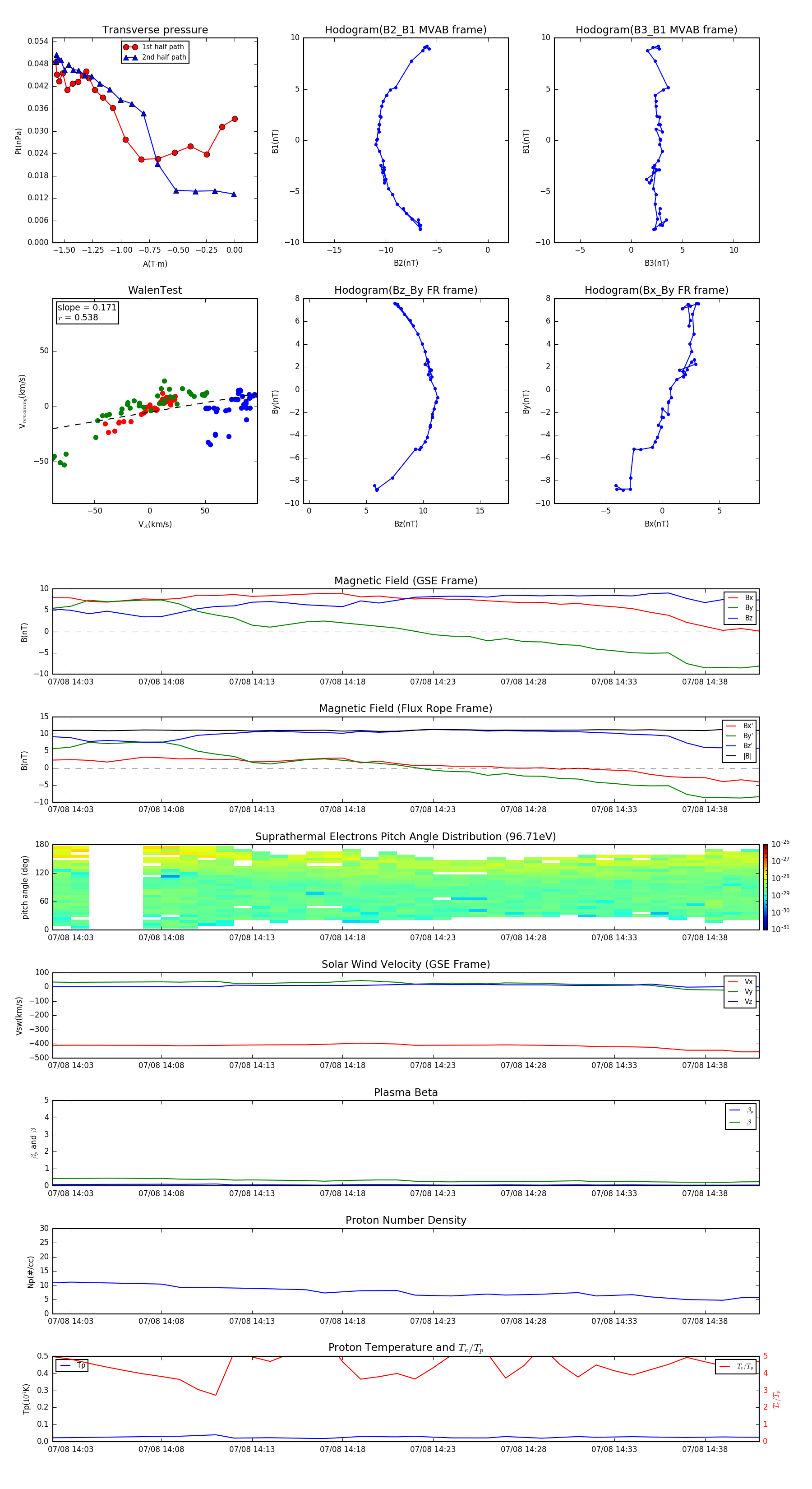
Task: Click the Bx legend entry in GSE plot
Action: point(740,598)
